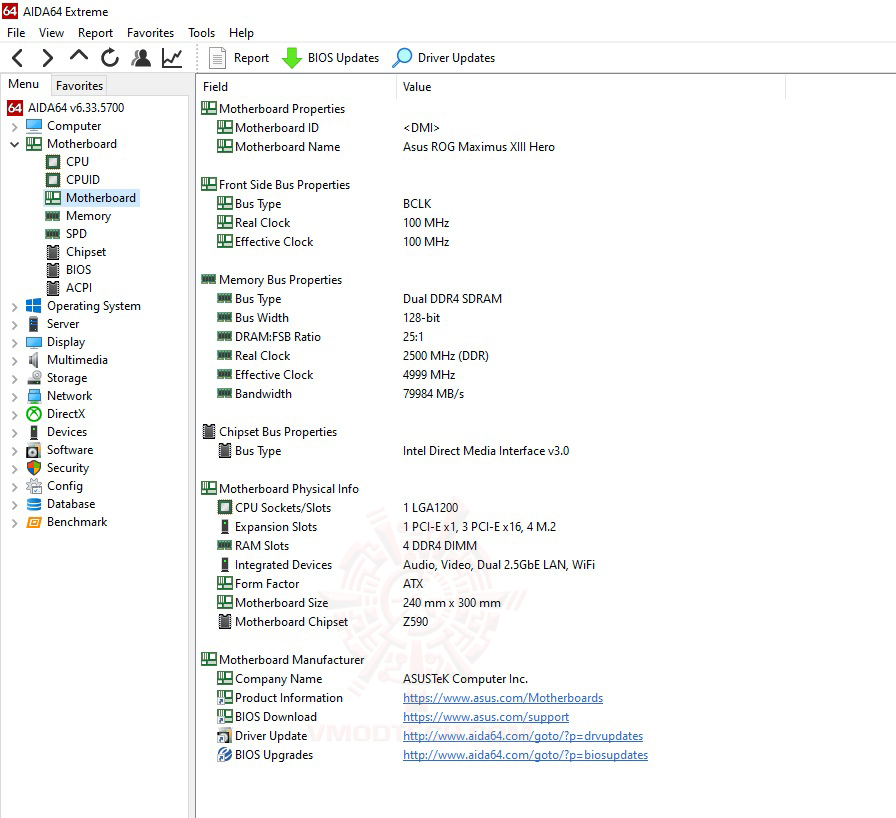Viewport: 896px width, 818px height.
Task: Expand the Network tree node
Action: coord(15,396)
